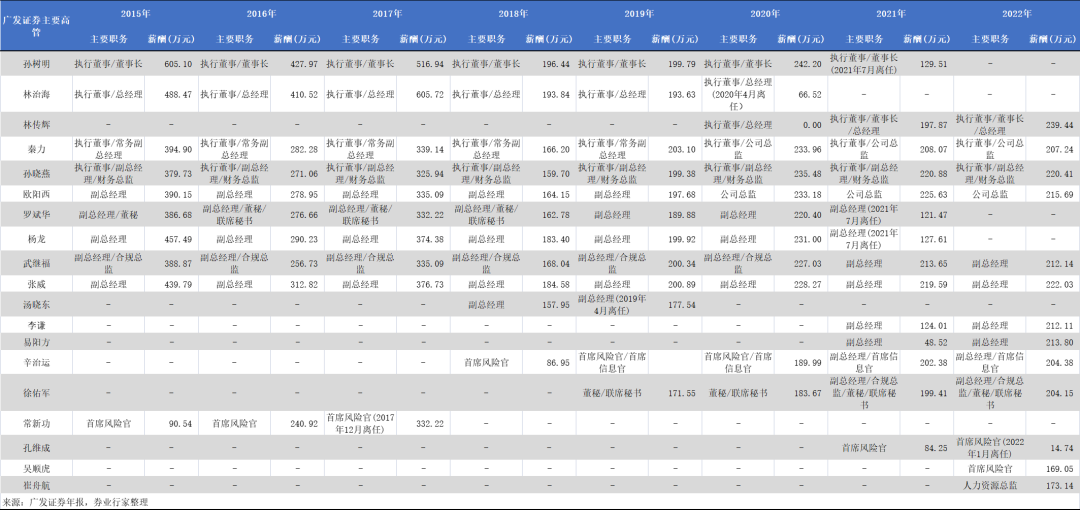Select the name cell 林传辉
This screenshot has height=510, width=1080.
tap(36, 125)
